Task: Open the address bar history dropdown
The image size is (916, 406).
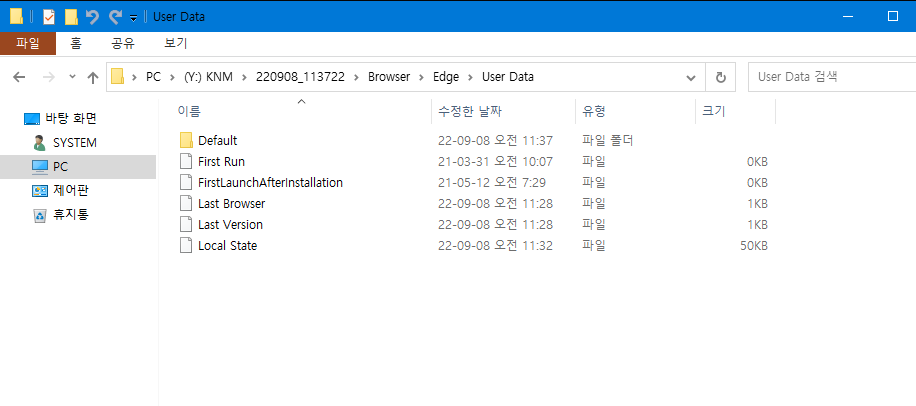Action: coord(691,77)
